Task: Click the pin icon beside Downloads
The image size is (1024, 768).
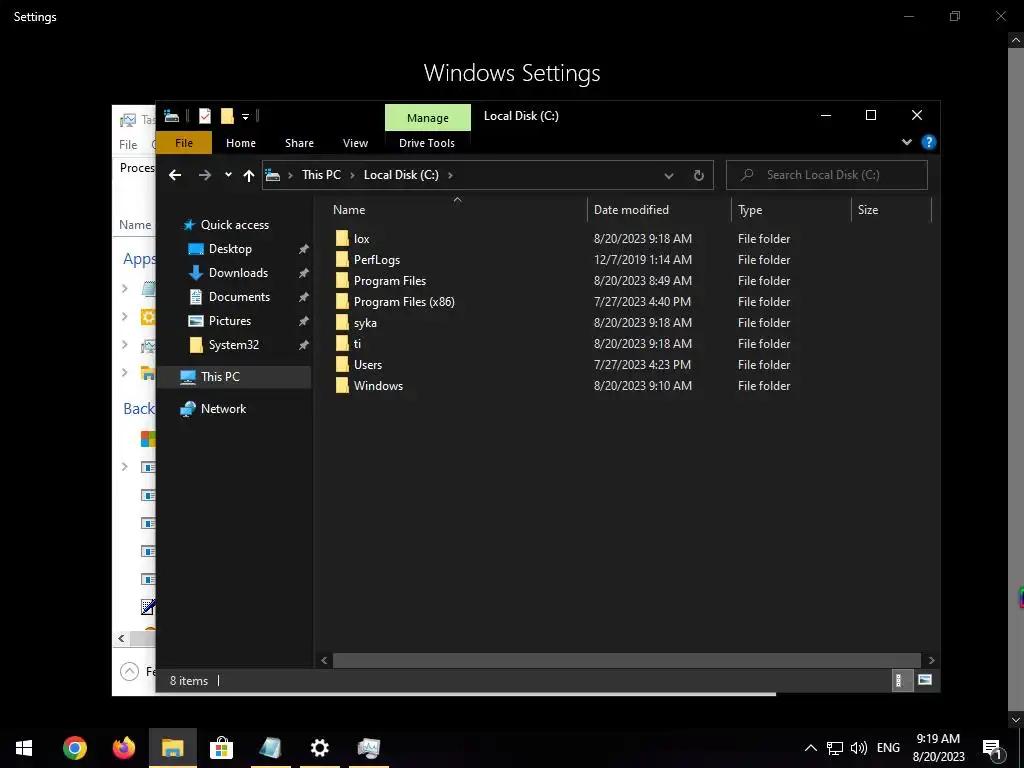Action: [x=303, y=273]
